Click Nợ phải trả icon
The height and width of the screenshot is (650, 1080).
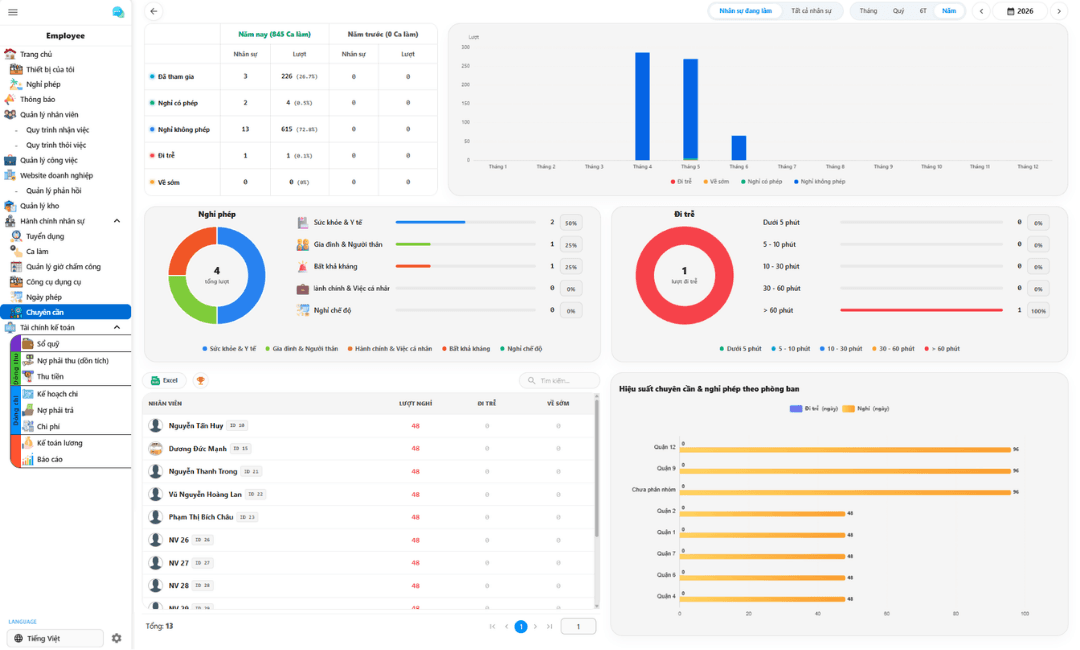click(x=28, y=410)
